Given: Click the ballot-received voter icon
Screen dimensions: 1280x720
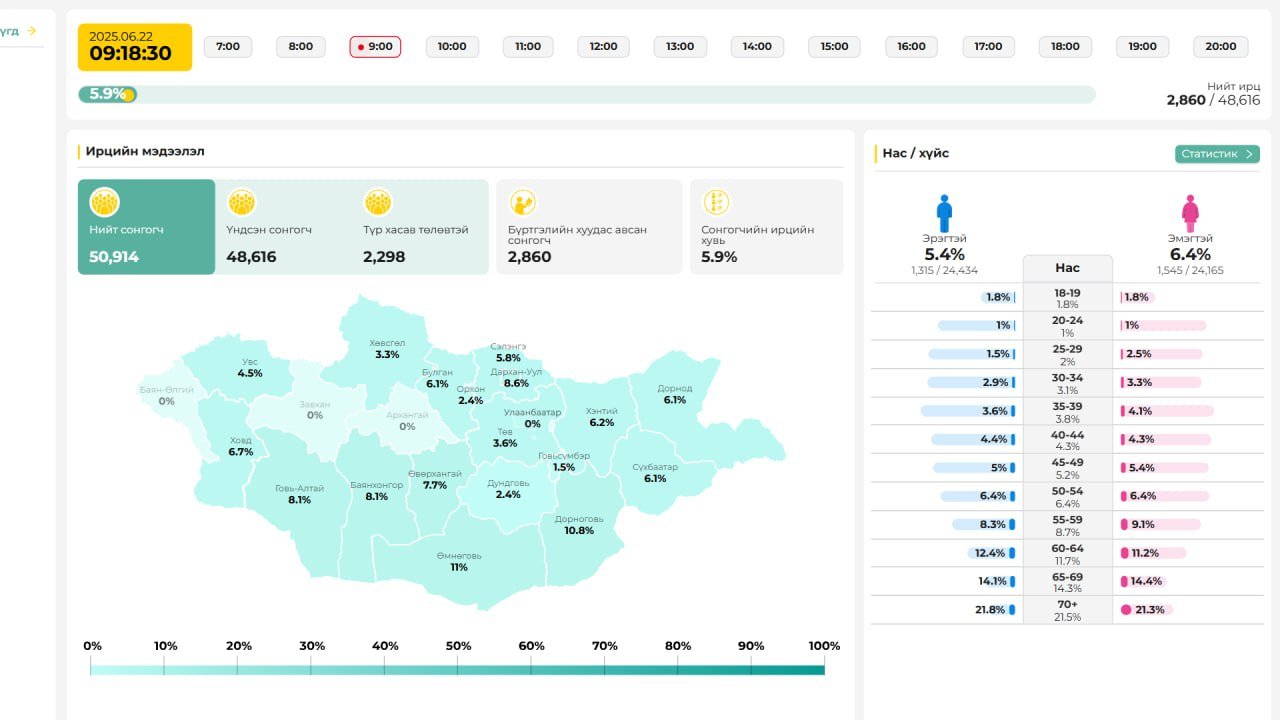Looking at the screenshot, I should coord(522,203).
